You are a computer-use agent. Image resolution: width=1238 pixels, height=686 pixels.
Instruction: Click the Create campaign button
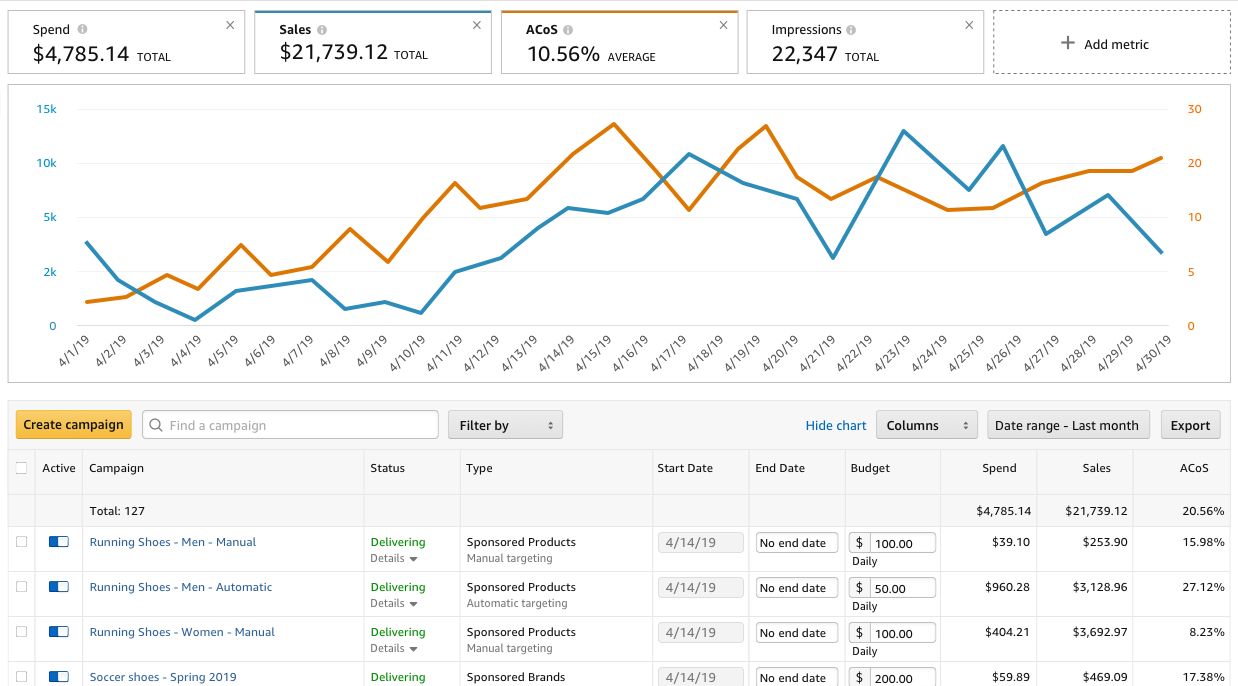pos(74,425)
